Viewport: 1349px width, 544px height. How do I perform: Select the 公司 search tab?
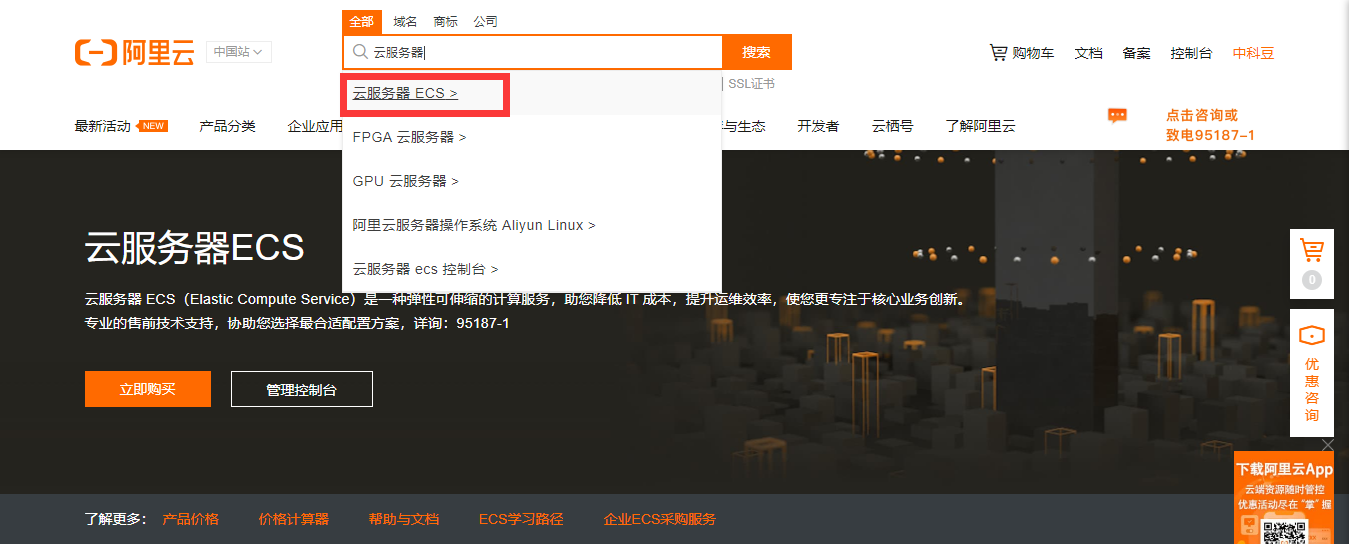click(485, 22)
